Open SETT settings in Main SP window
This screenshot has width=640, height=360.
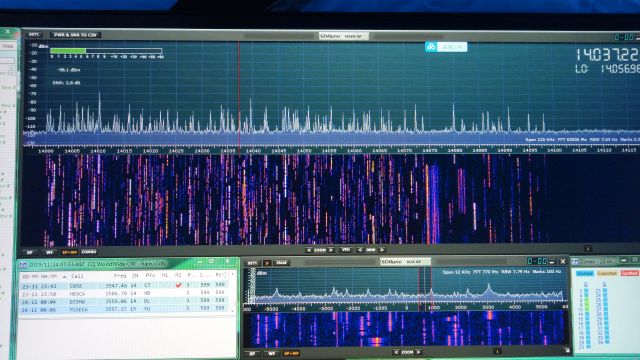tap(34, 35)
